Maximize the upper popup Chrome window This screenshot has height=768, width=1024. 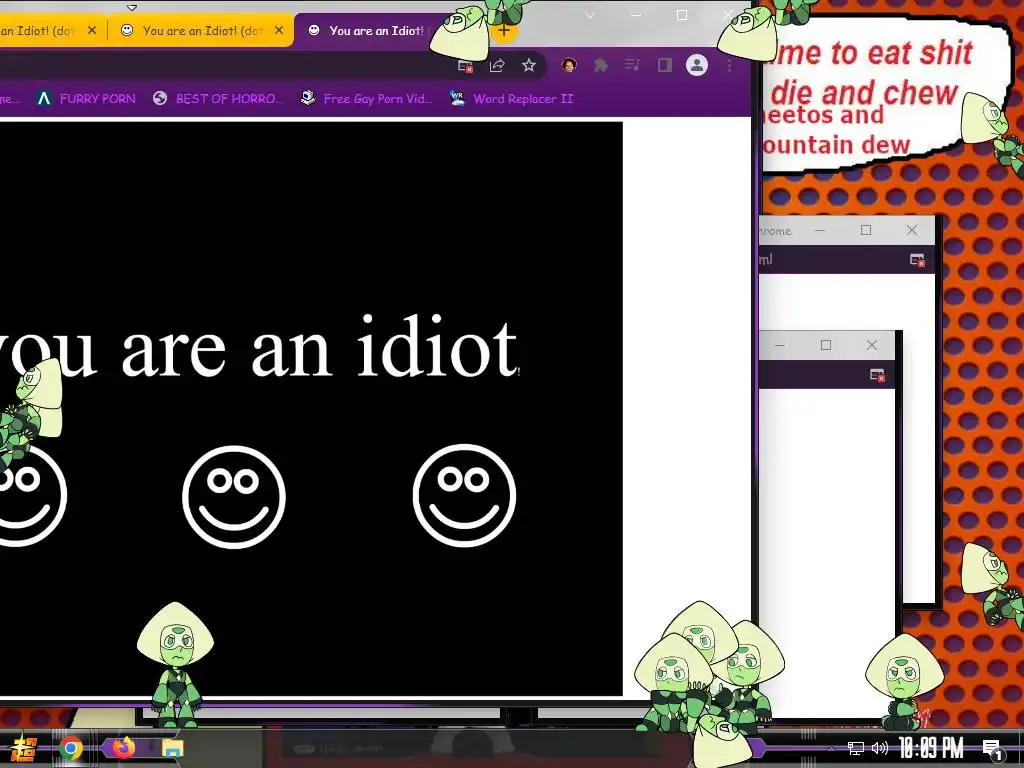pos(866,230)
